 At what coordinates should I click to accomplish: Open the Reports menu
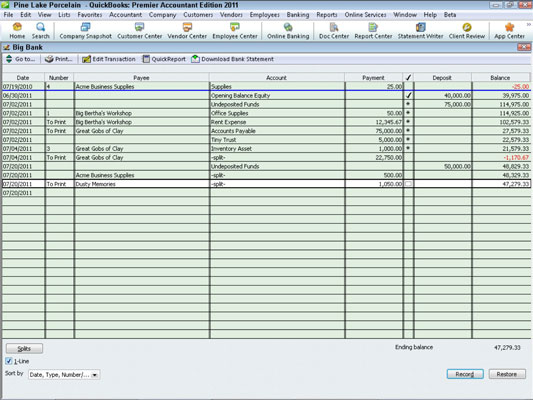pyautogui.click(x=327, y=15)
